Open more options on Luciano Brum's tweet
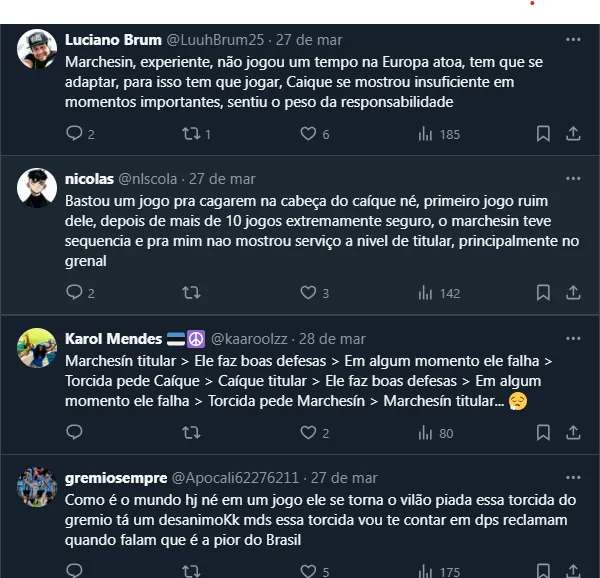Screen dimensions: 600x578 pyautogui.click(x=573, y=40)
